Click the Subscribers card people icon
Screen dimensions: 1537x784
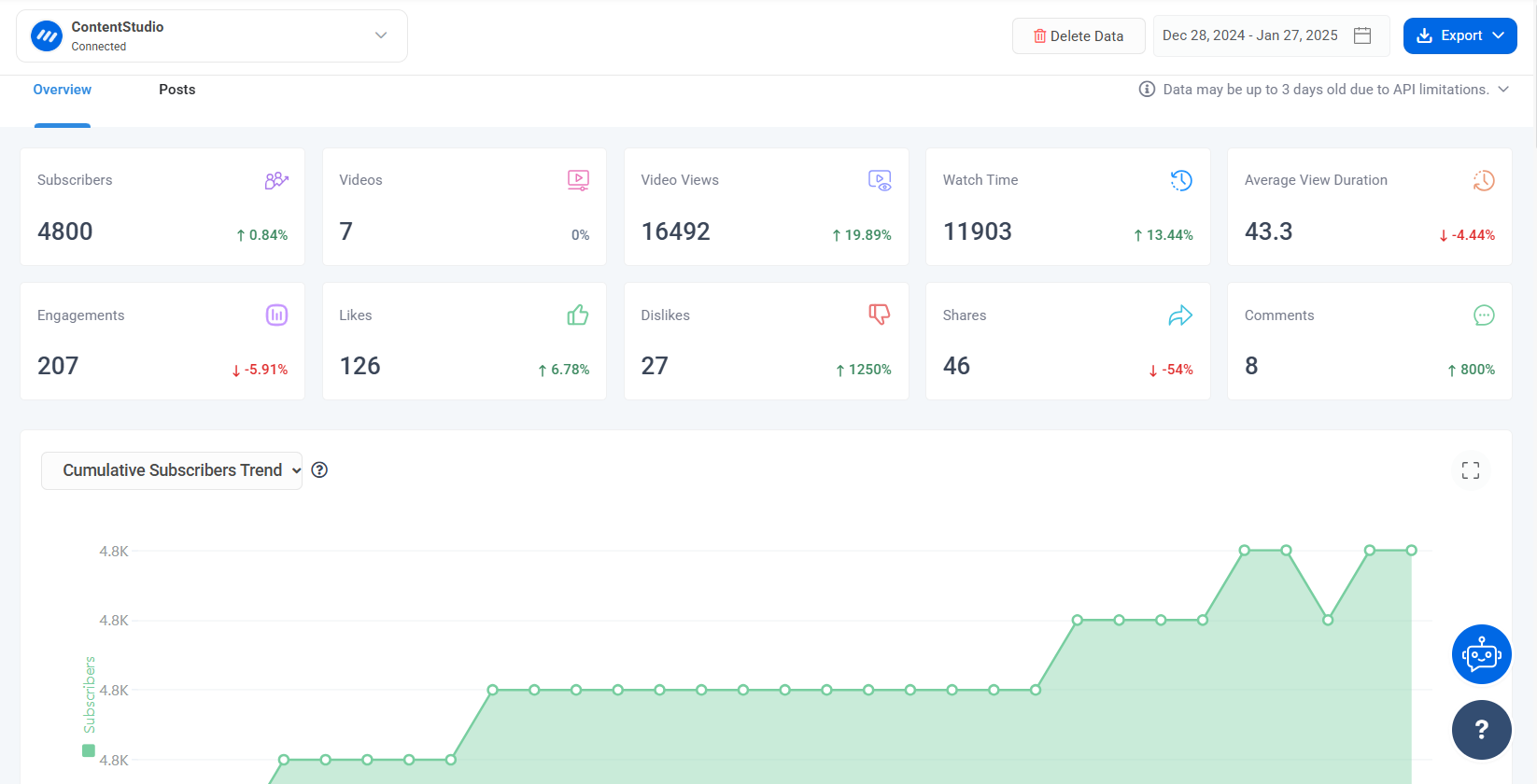(276, 180)
